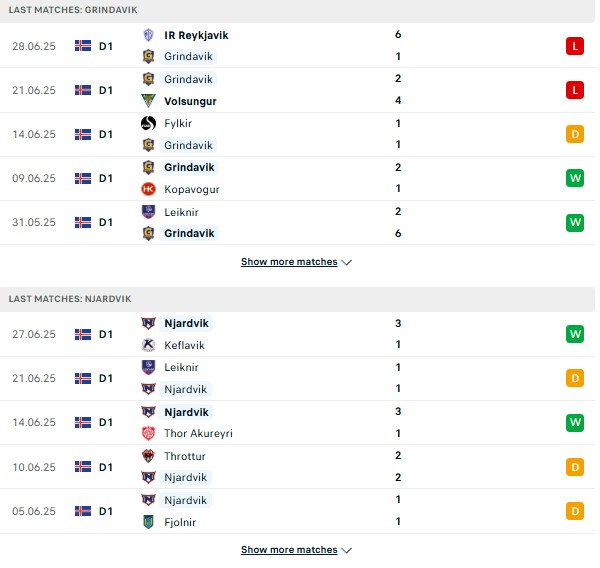
Task: Click the chevron beside Njardvik Show more matches
Action: 347,550
